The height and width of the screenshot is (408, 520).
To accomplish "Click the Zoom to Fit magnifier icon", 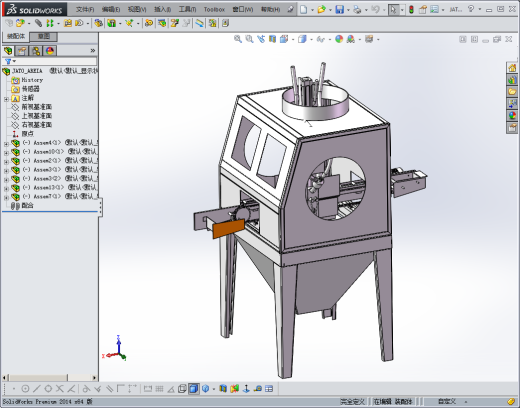I will pos(238,39).
